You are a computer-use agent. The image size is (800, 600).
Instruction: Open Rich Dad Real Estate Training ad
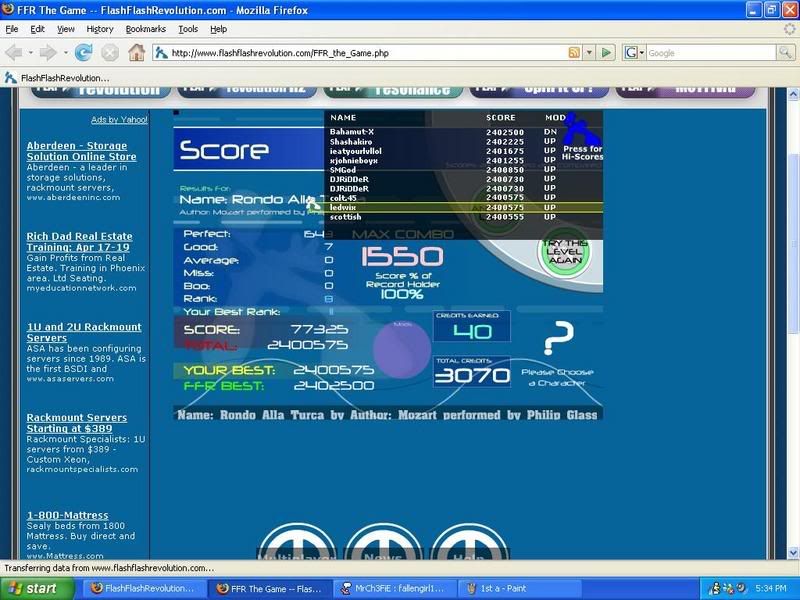[79, 242]
